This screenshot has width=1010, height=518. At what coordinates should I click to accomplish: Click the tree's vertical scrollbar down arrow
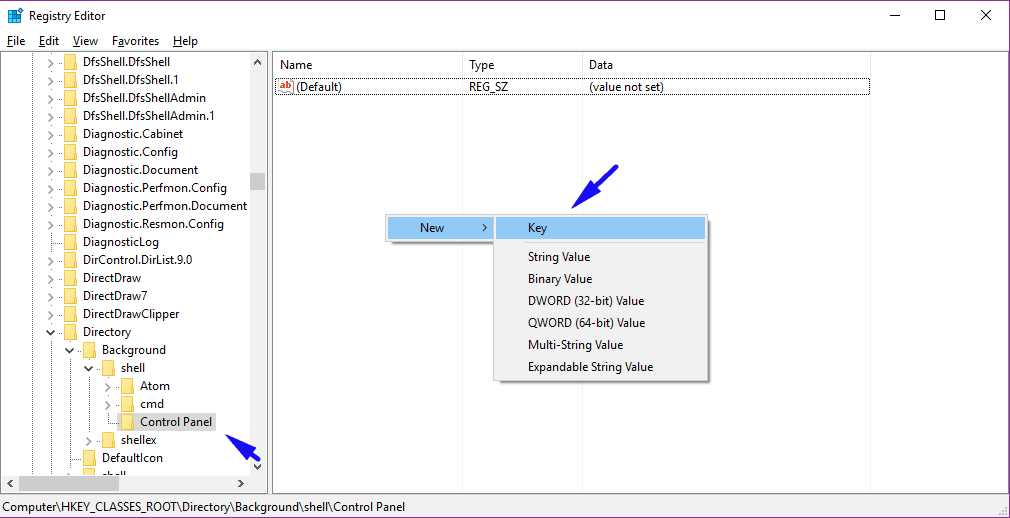[x=257, y=465]
